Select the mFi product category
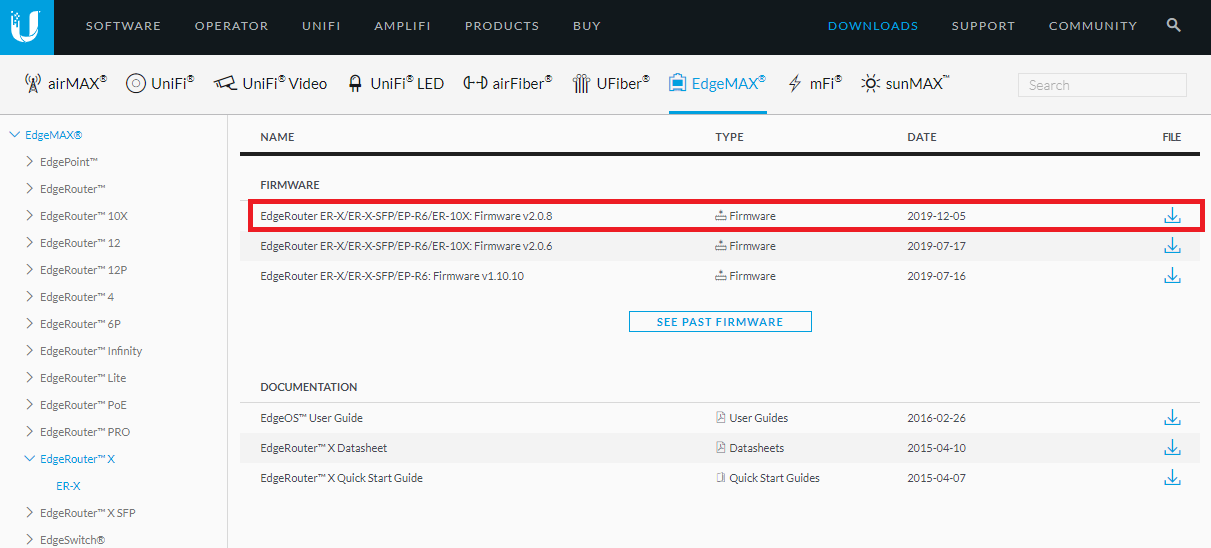1211x548 pixels. (x=814, y=84)
